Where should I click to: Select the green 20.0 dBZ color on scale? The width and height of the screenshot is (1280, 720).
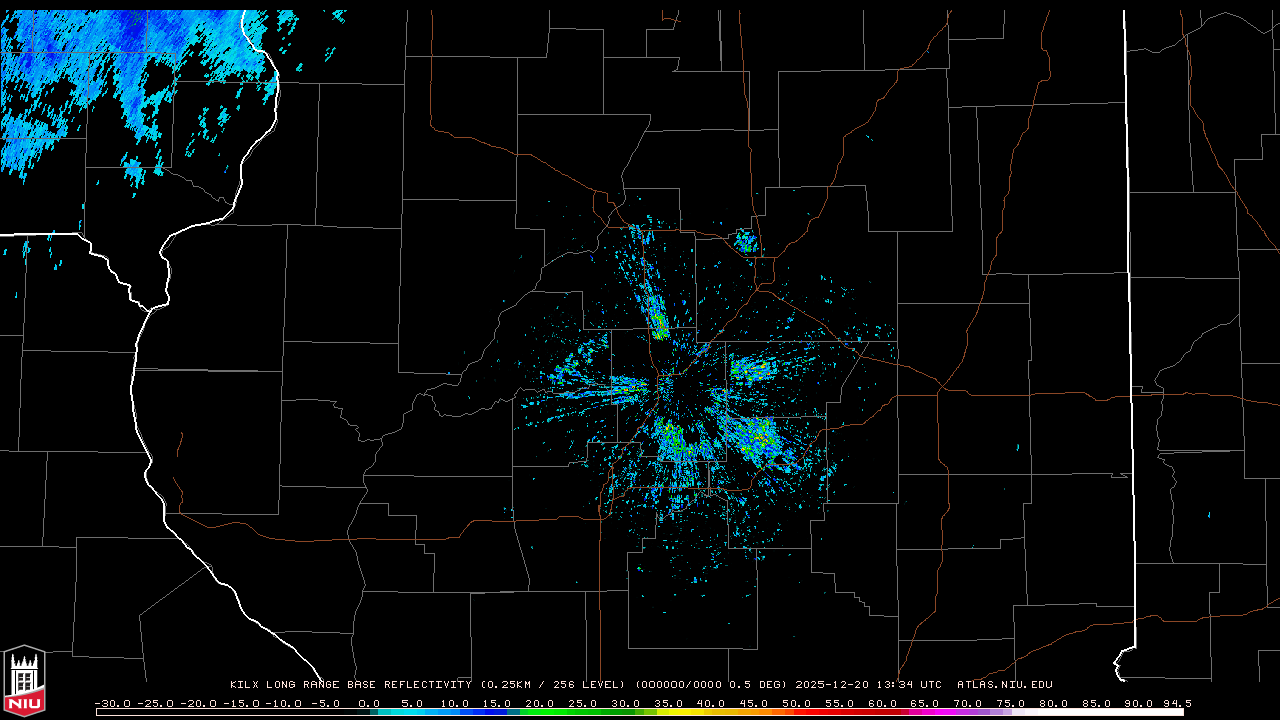tap(540, 712)
